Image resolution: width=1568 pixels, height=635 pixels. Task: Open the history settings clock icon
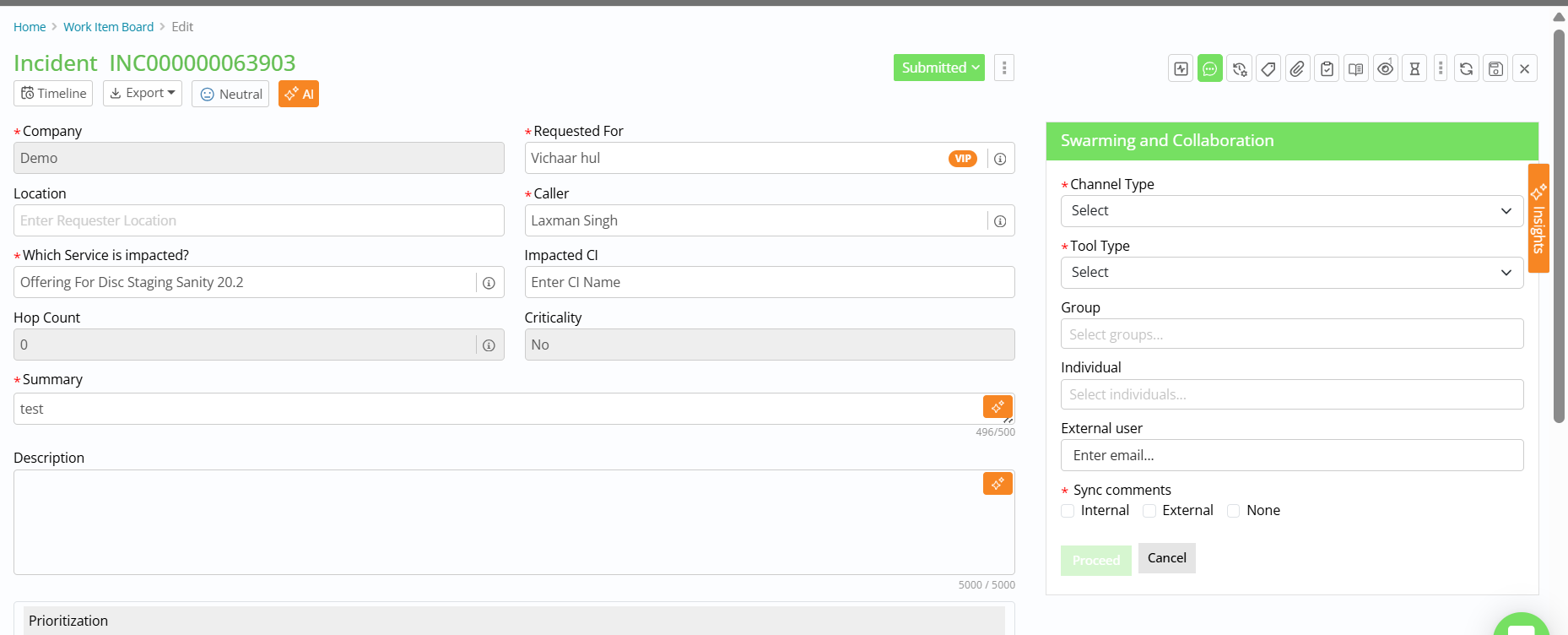coord(1240,68)
